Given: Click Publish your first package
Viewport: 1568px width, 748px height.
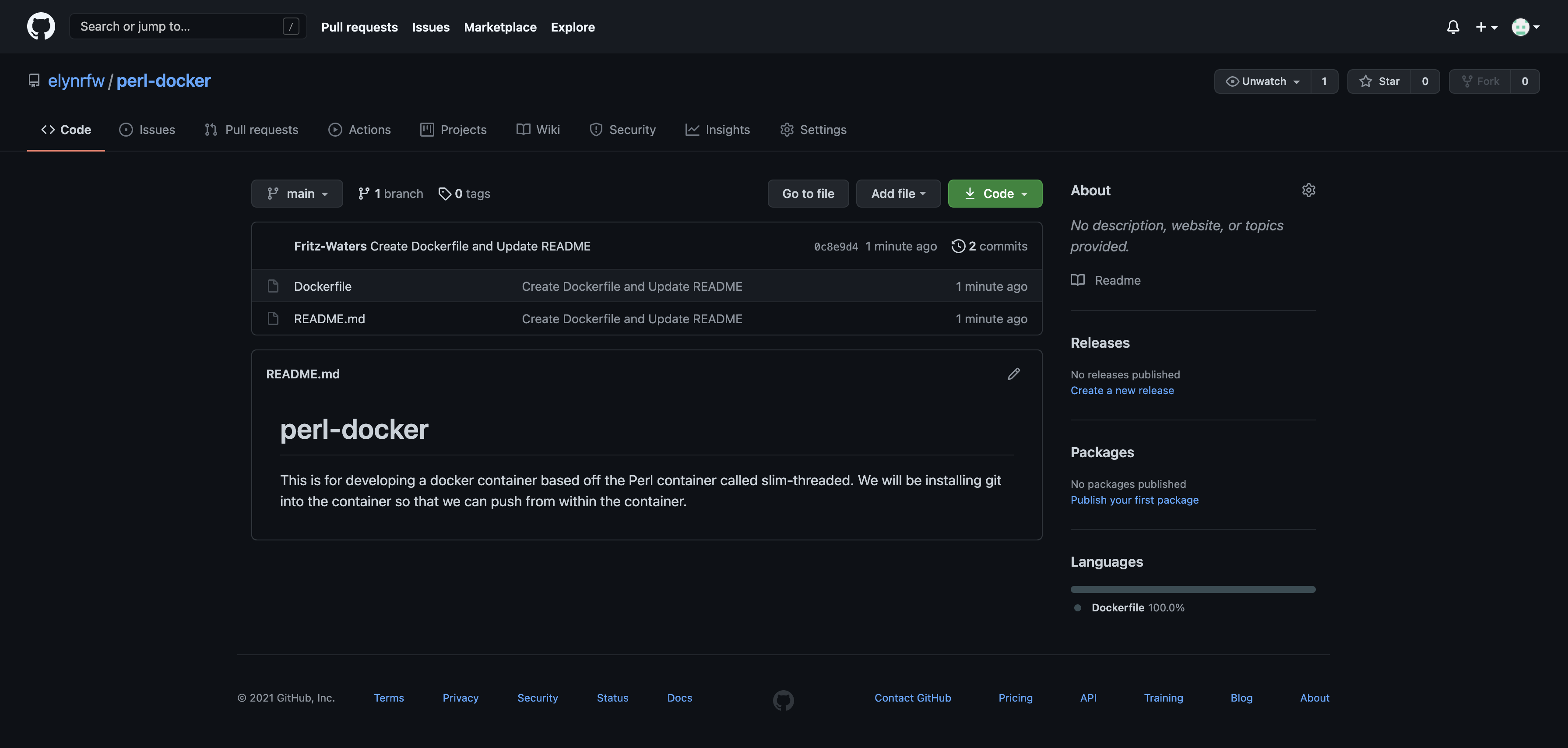Looking at the screenshot, I should click(x=1134, y=500).
